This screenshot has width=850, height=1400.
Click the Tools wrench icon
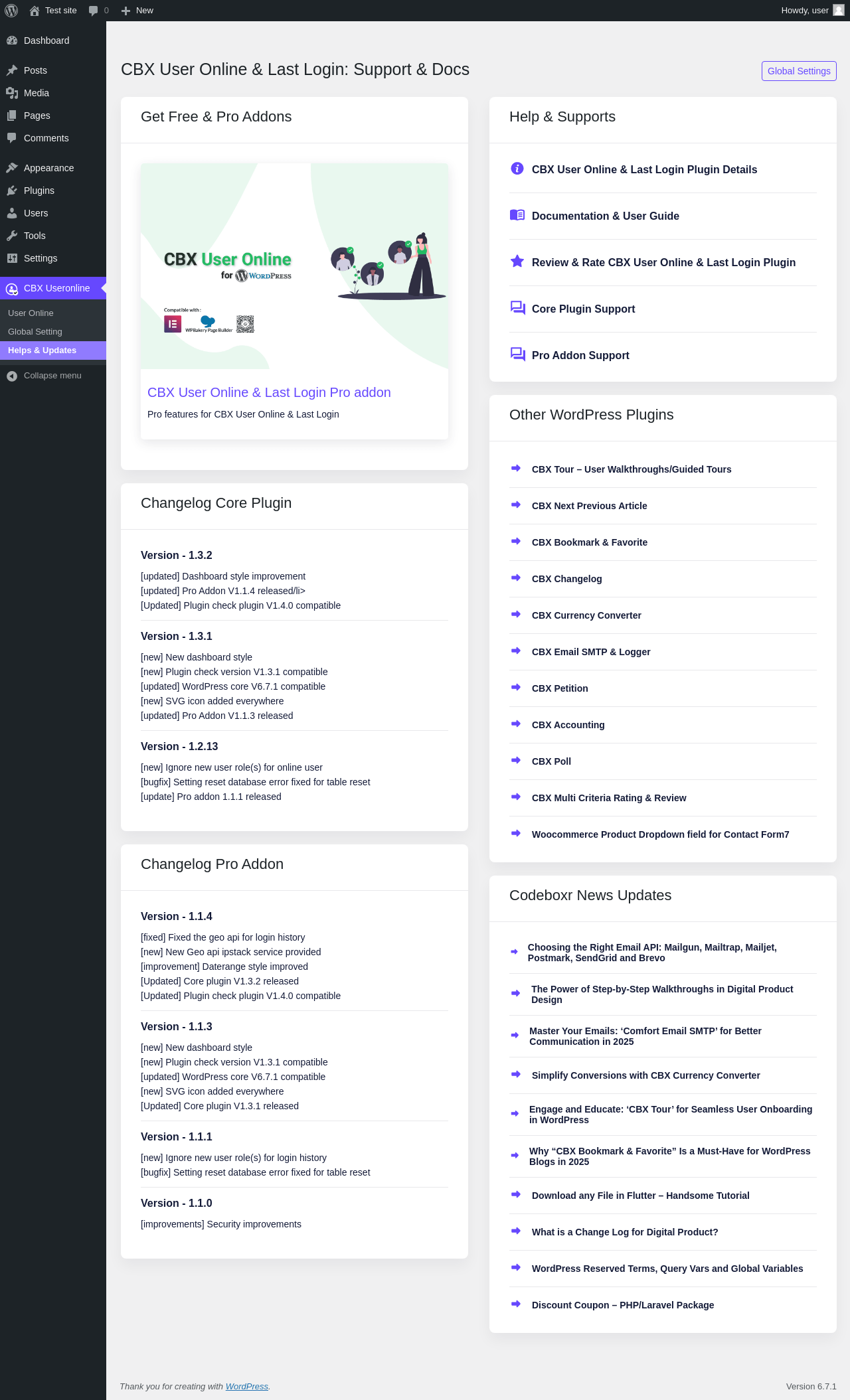pyautogui.click(x=12, y=236)
